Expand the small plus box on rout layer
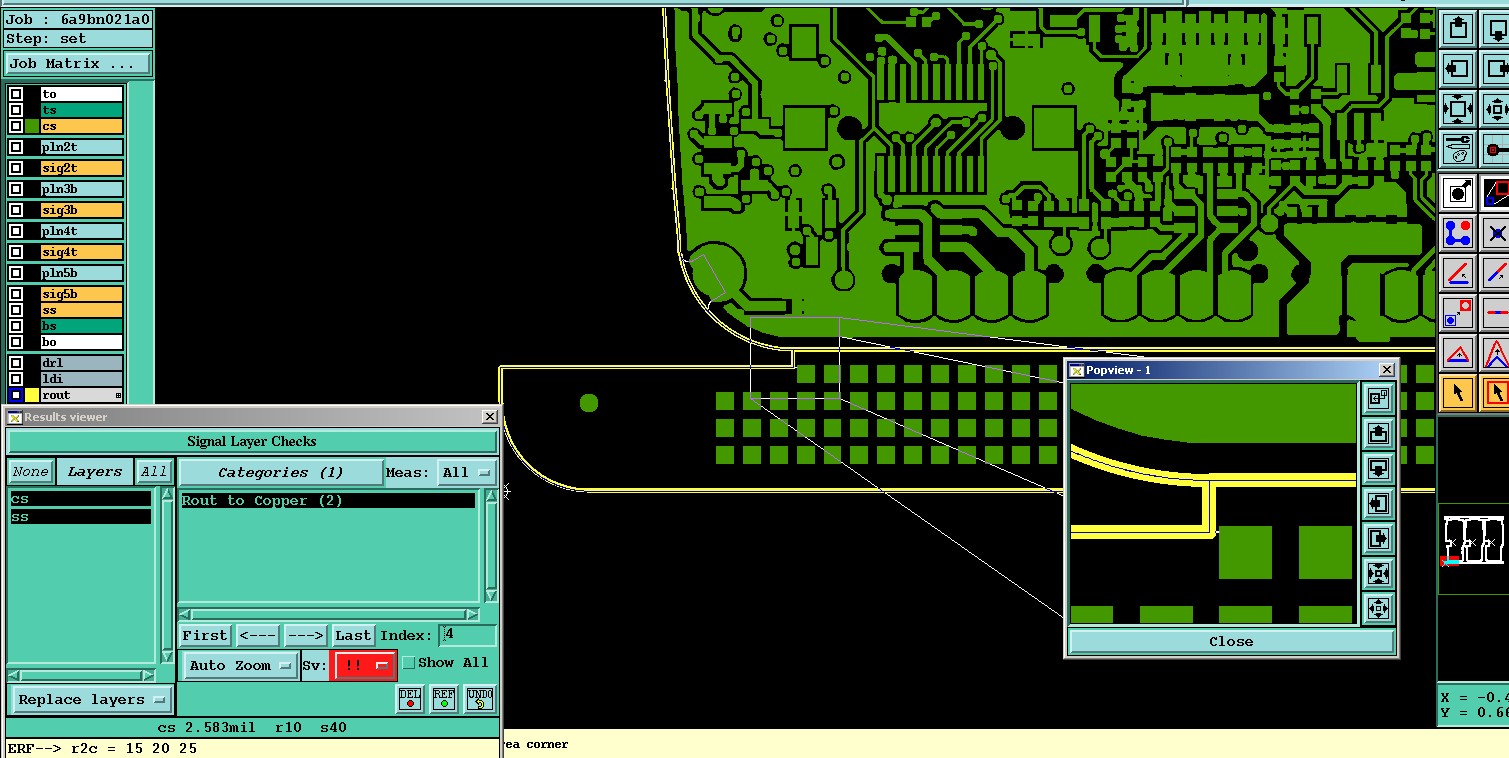Image resolution: width=1509 pixels, height=758 pixels. pos(119,396)
